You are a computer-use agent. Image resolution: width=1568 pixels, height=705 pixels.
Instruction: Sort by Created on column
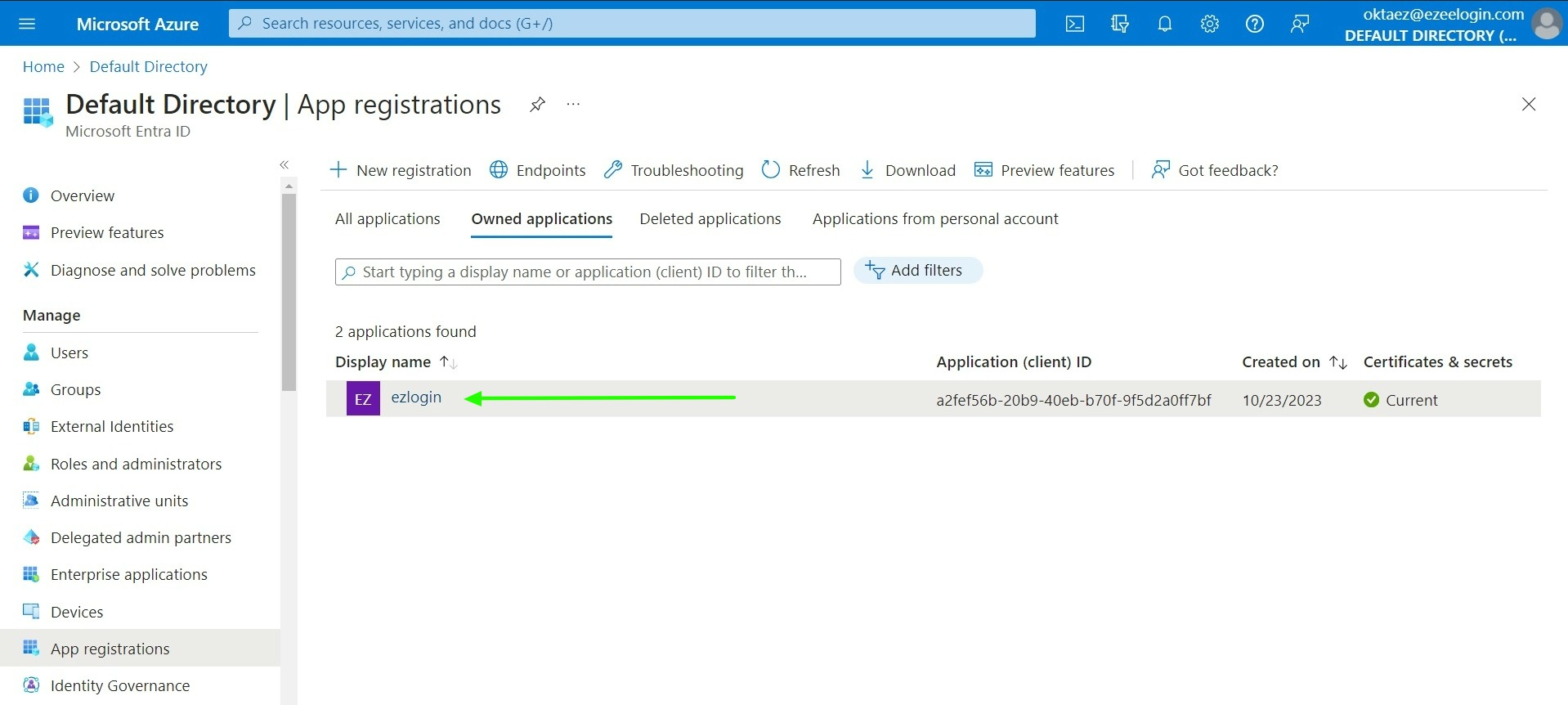click(x=1294, y=361)
